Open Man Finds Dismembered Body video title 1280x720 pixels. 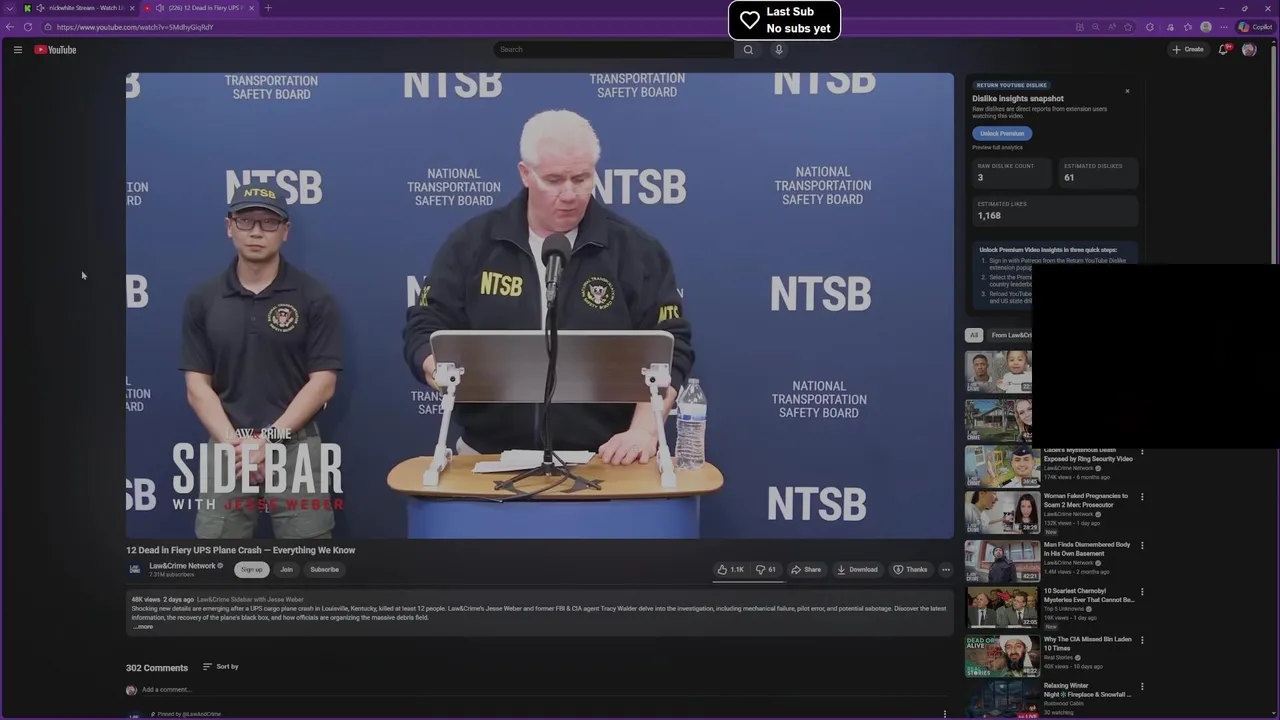click(1087, 549)
